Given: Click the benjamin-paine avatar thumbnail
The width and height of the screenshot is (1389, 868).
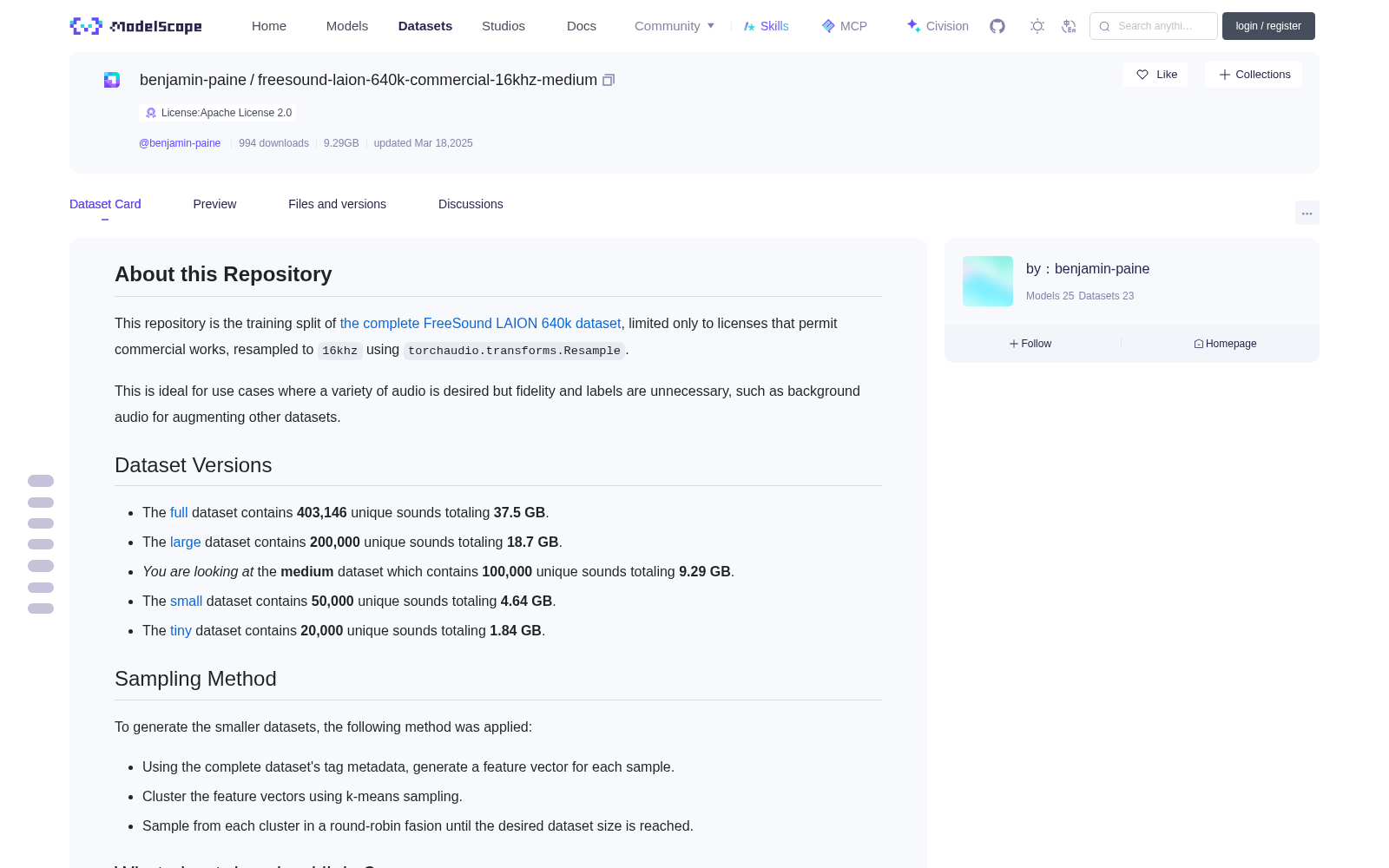Looking at the screenshot, I should pyautogui.click(x=988, y=281).
